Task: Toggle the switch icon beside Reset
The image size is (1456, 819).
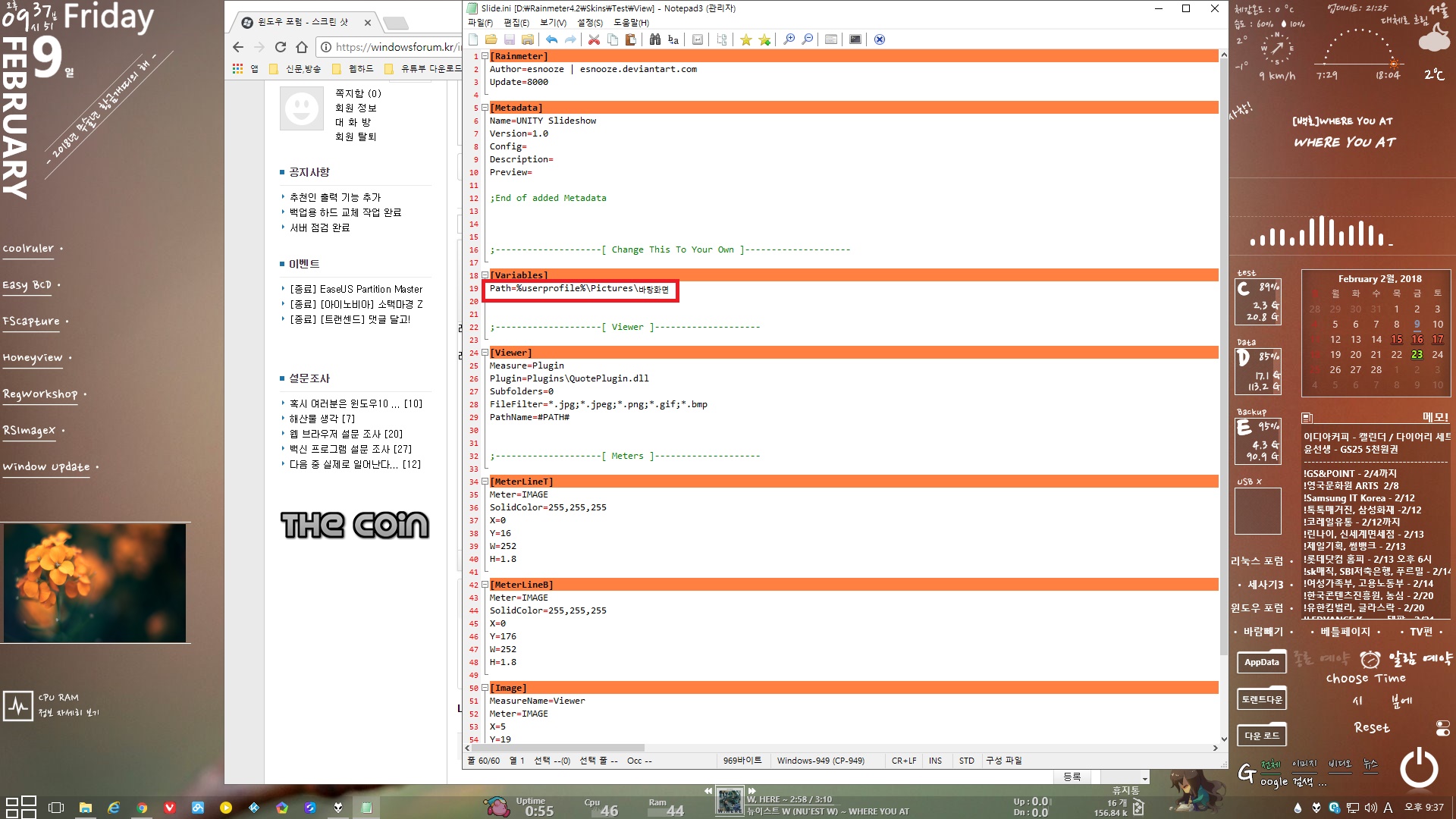Action: click(1442, 728)
